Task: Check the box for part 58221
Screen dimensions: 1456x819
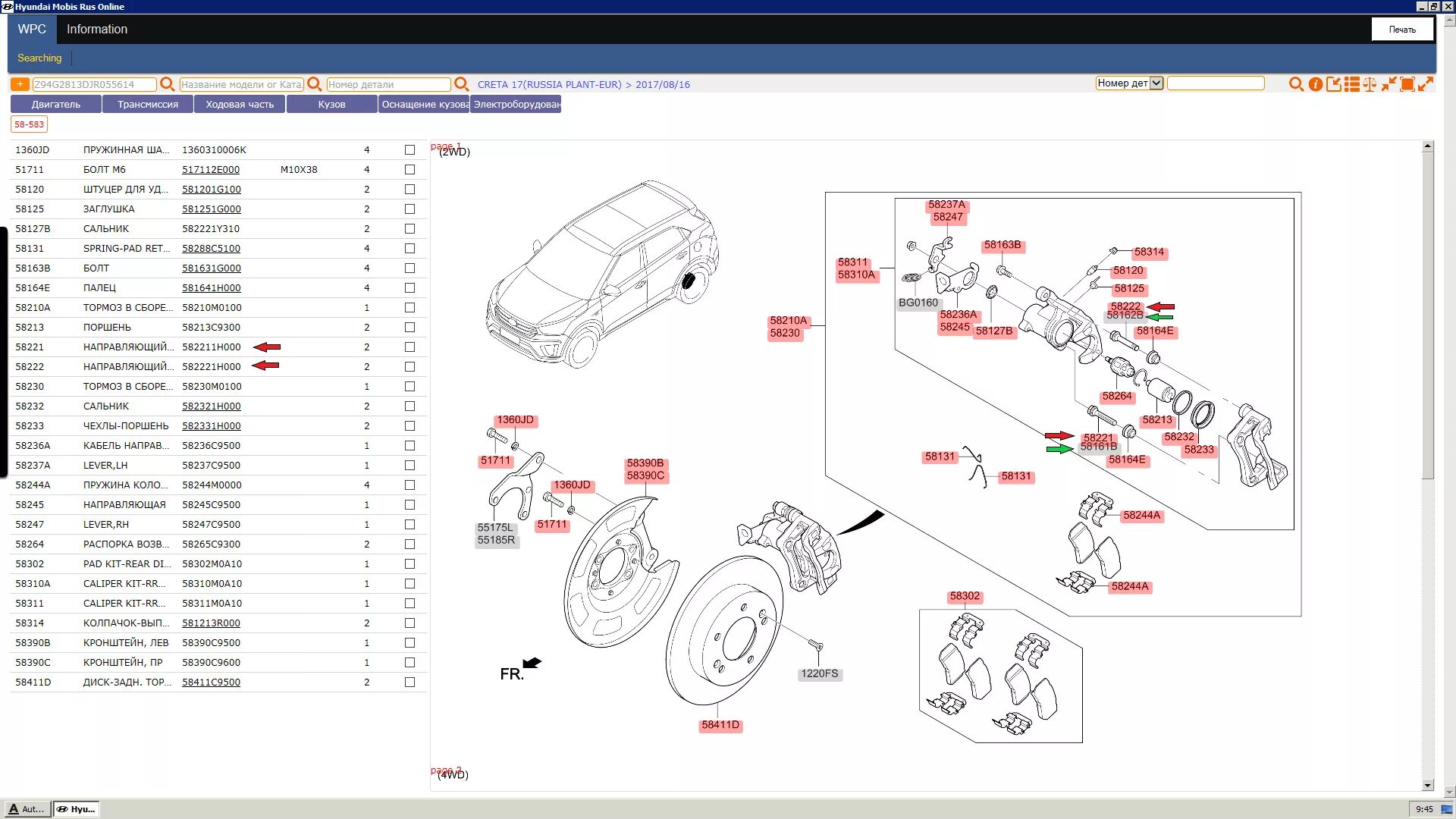Action: pos(409,347)
